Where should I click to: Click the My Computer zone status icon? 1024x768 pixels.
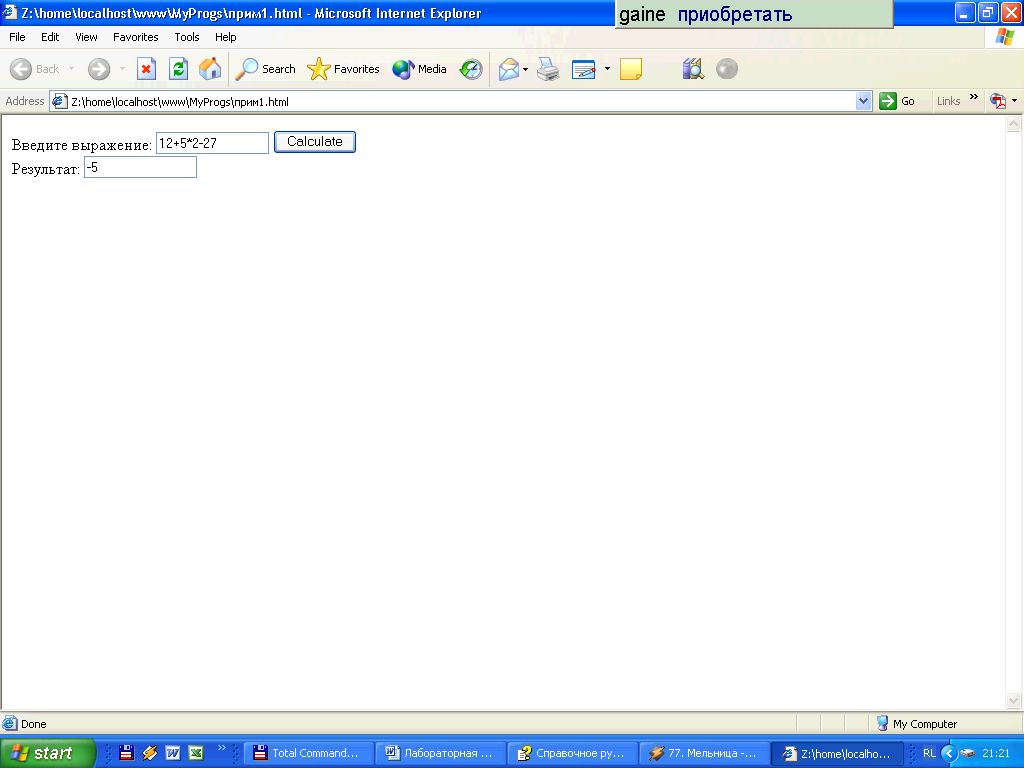(882, 723)
